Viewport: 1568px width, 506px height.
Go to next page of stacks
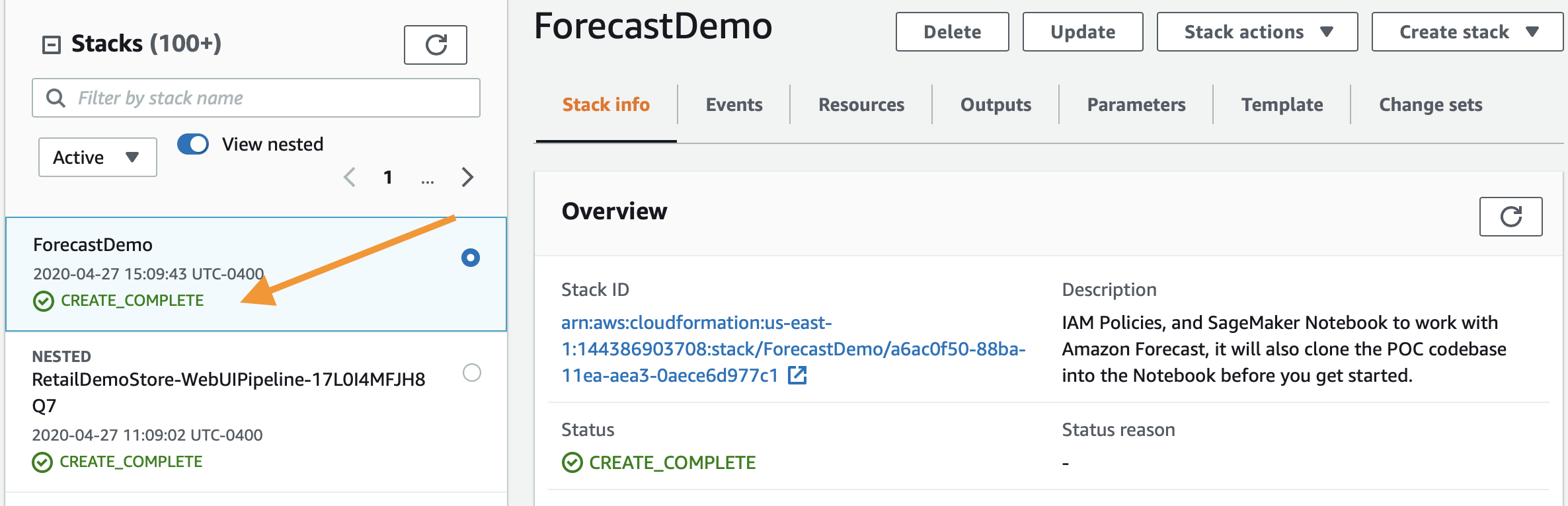[x=467, y=177]
